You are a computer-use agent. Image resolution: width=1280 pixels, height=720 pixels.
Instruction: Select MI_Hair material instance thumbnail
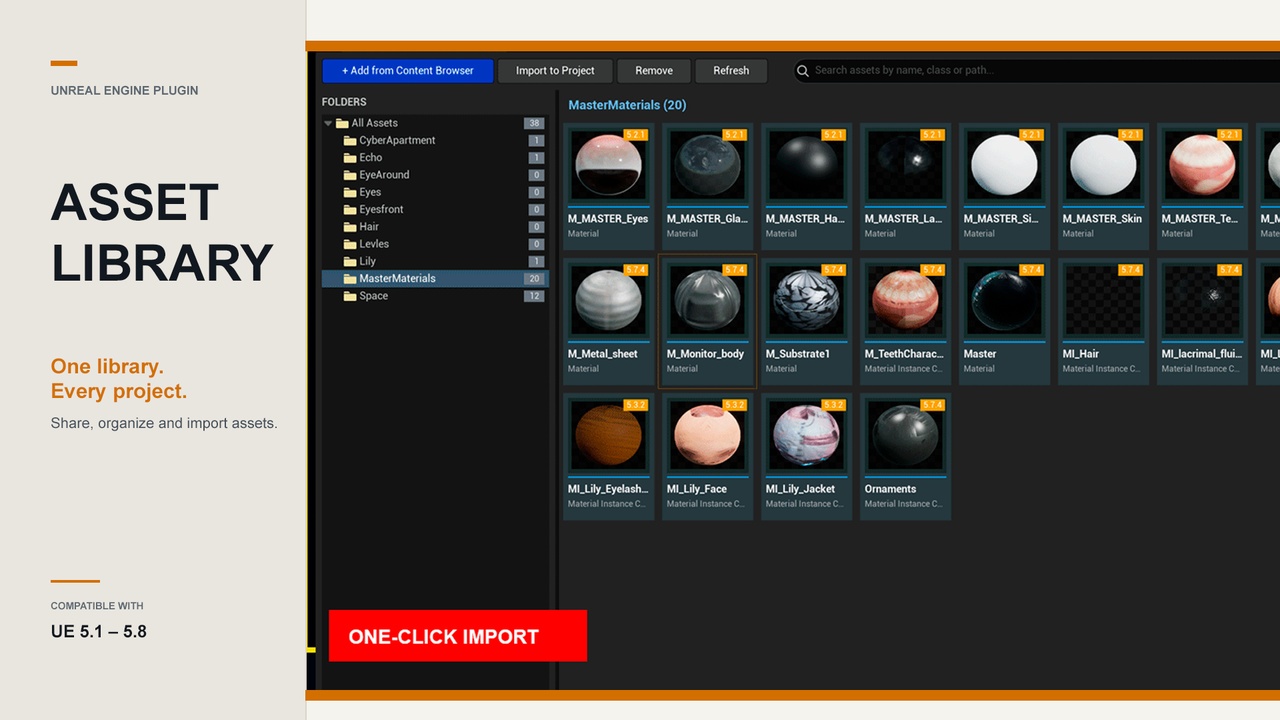[1103, 300]
